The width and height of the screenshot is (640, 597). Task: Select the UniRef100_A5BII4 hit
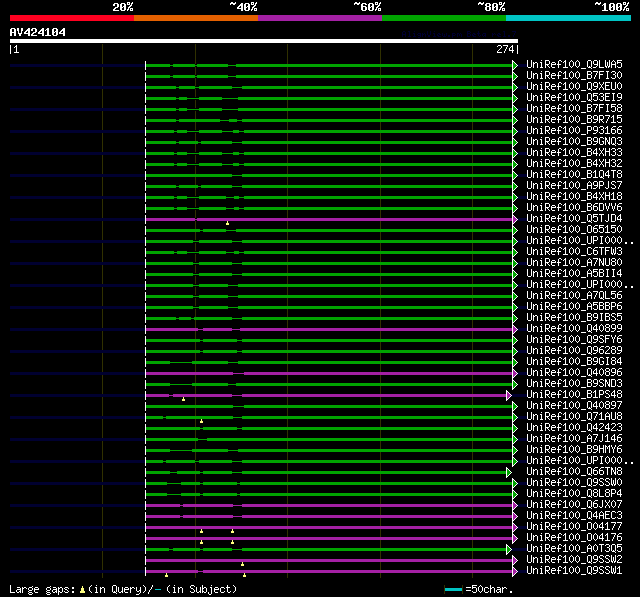[x=574, y=274]
